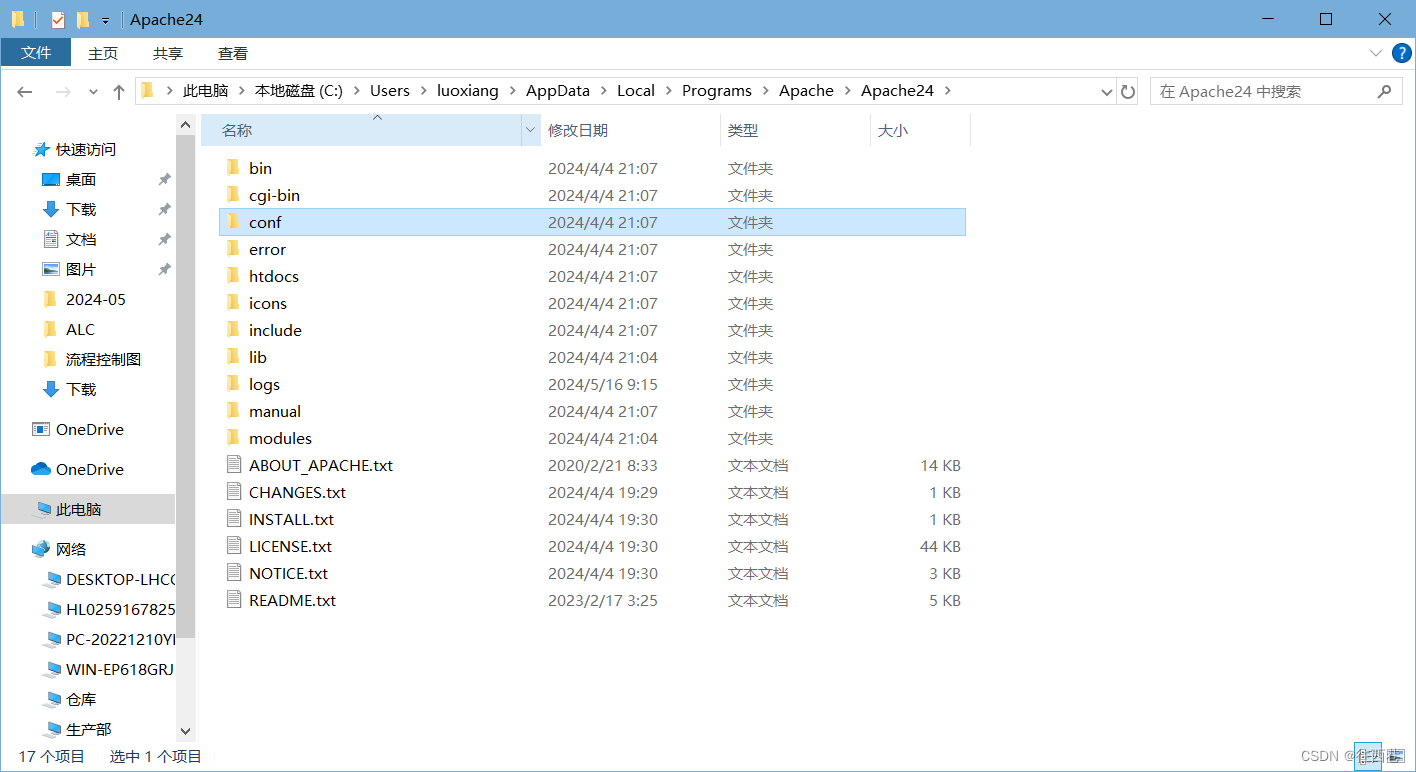Image resolution: width=1416 pixels, height=772 pixels.
Task: Select the conf folder icon
Action: [x=233, y=222]
